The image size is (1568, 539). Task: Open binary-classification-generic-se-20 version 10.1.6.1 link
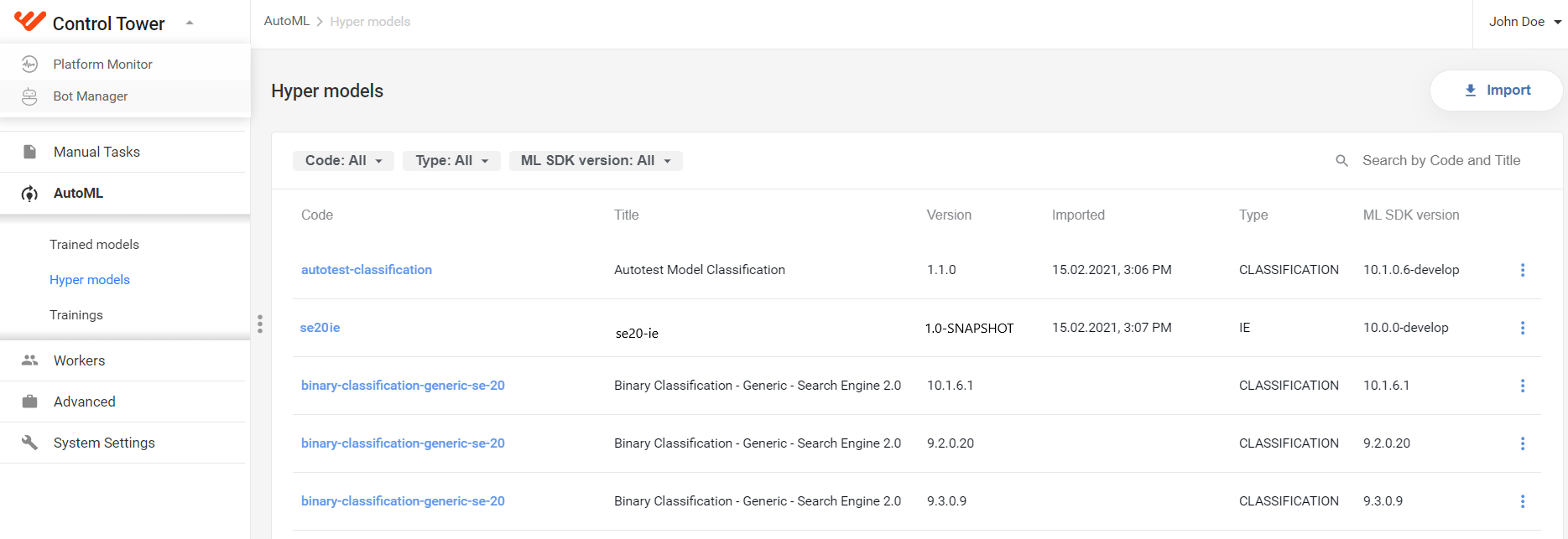(403, 386)
